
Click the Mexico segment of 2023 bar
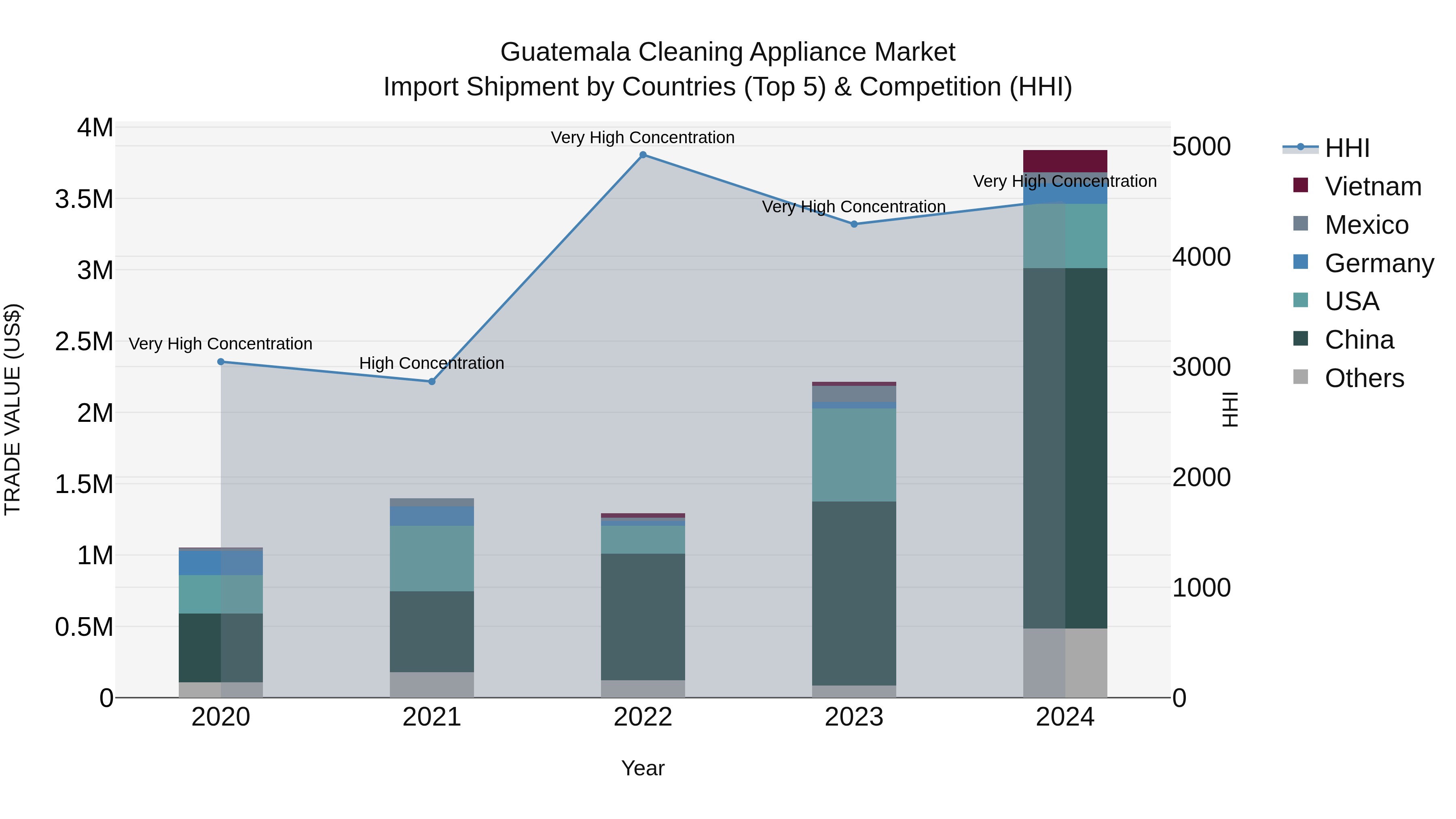[x=854, y=394]
